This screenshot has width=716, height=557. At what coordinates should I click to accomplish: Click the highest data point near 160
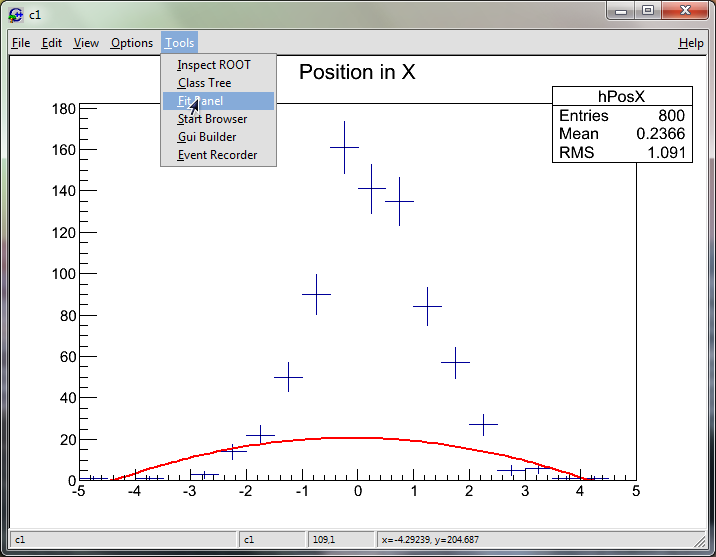tap(344, 147)
